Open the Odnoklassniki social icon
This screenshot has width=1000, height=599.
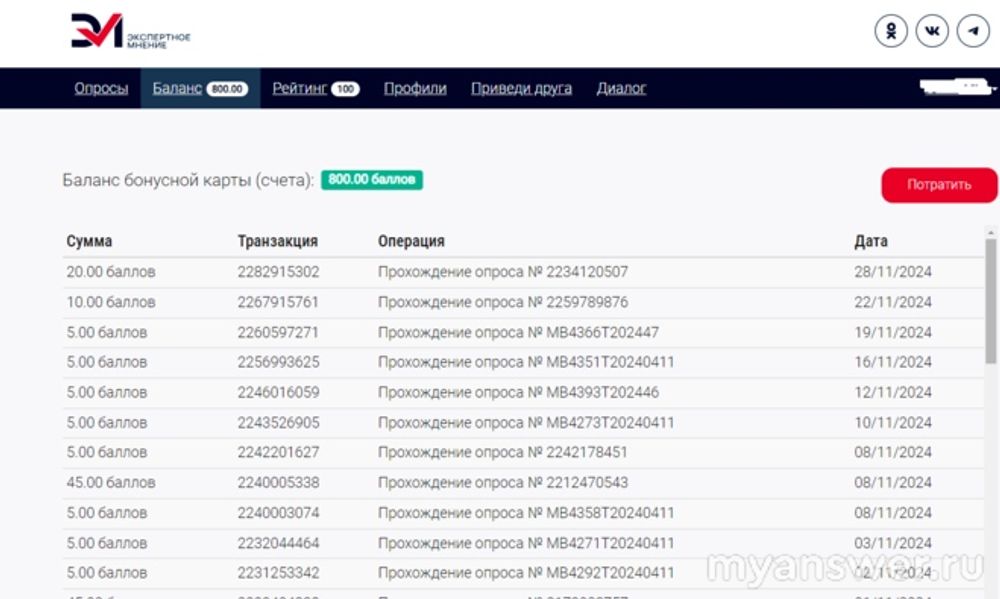(x=890, y=31)
